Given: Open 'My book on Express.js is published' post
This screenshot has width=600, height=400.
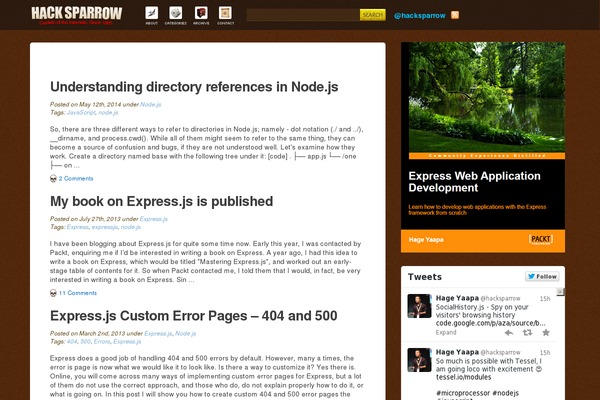Looking at the screenshot, I should tap(161, 201).
